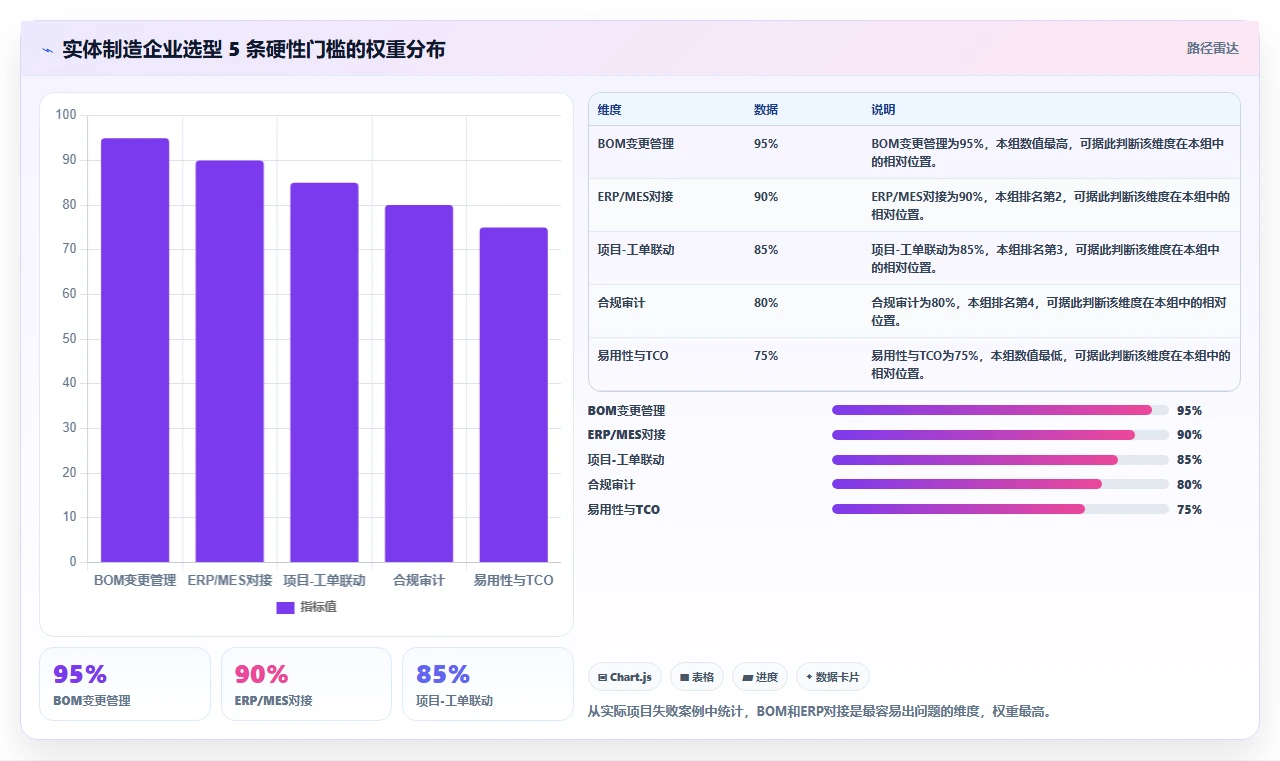The width and height of the screenshot is (1280, 761).
Task: Click ERP/MES对接 x-axis label under chart
Action: [230, 580]
